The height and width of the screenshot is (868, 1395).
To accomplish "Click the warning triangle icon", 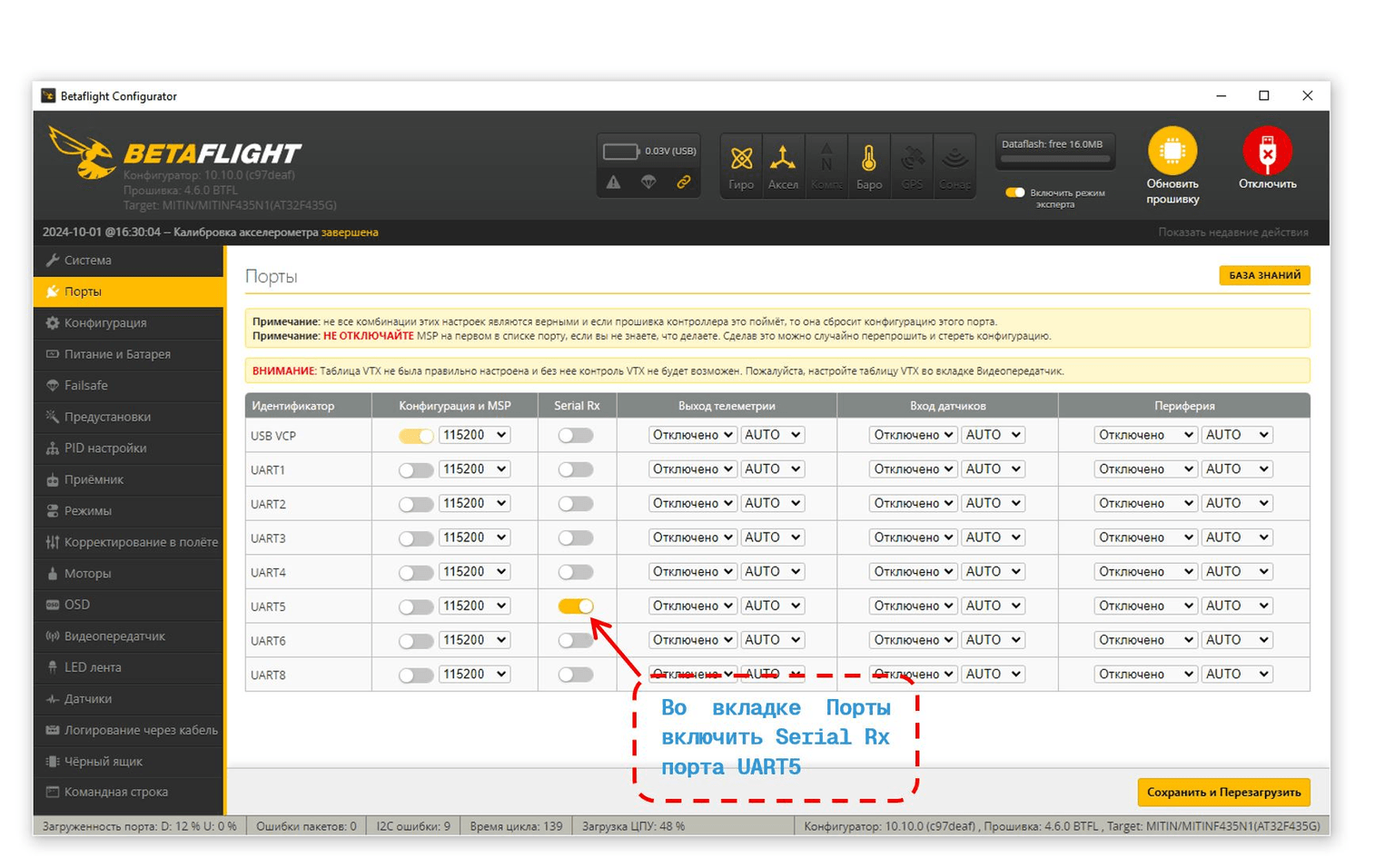I will 614,182.
